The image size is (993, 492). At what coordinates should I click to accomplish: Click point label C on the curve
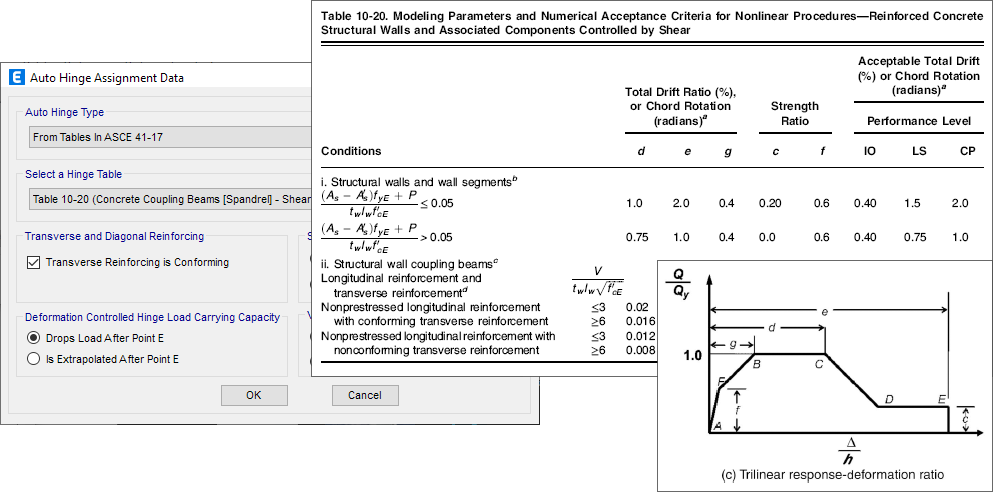(819, 363)
